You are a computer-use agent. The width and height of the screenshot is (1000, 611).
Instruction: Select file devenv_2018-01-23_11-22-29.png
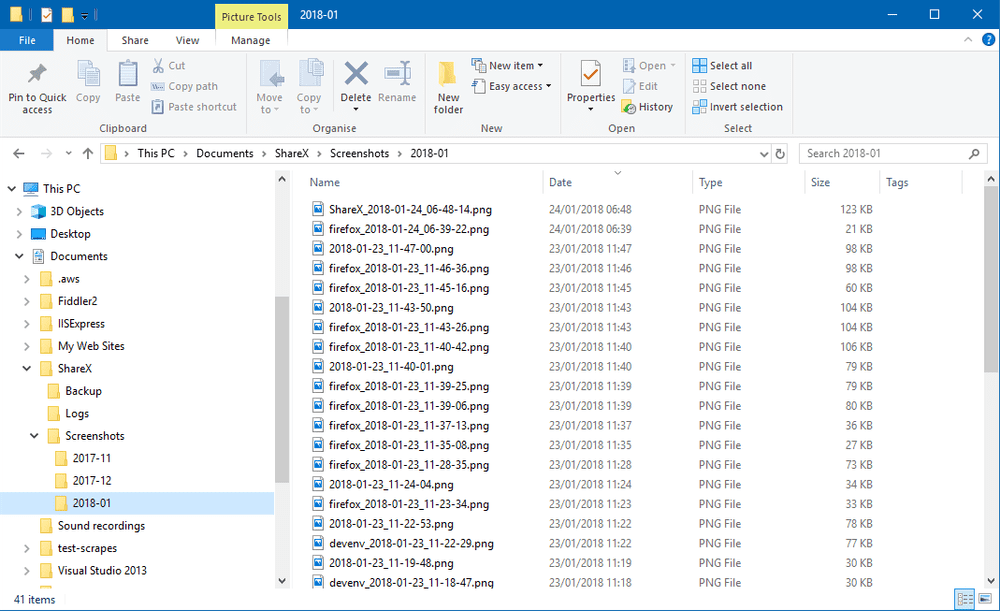tap(411, 543)
